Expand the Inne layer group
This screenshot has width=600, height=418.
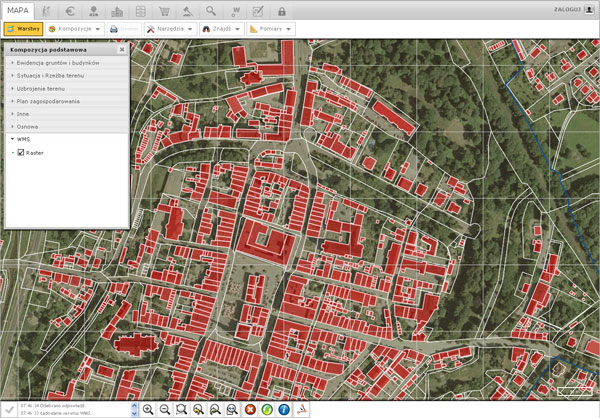click(67, 114)
